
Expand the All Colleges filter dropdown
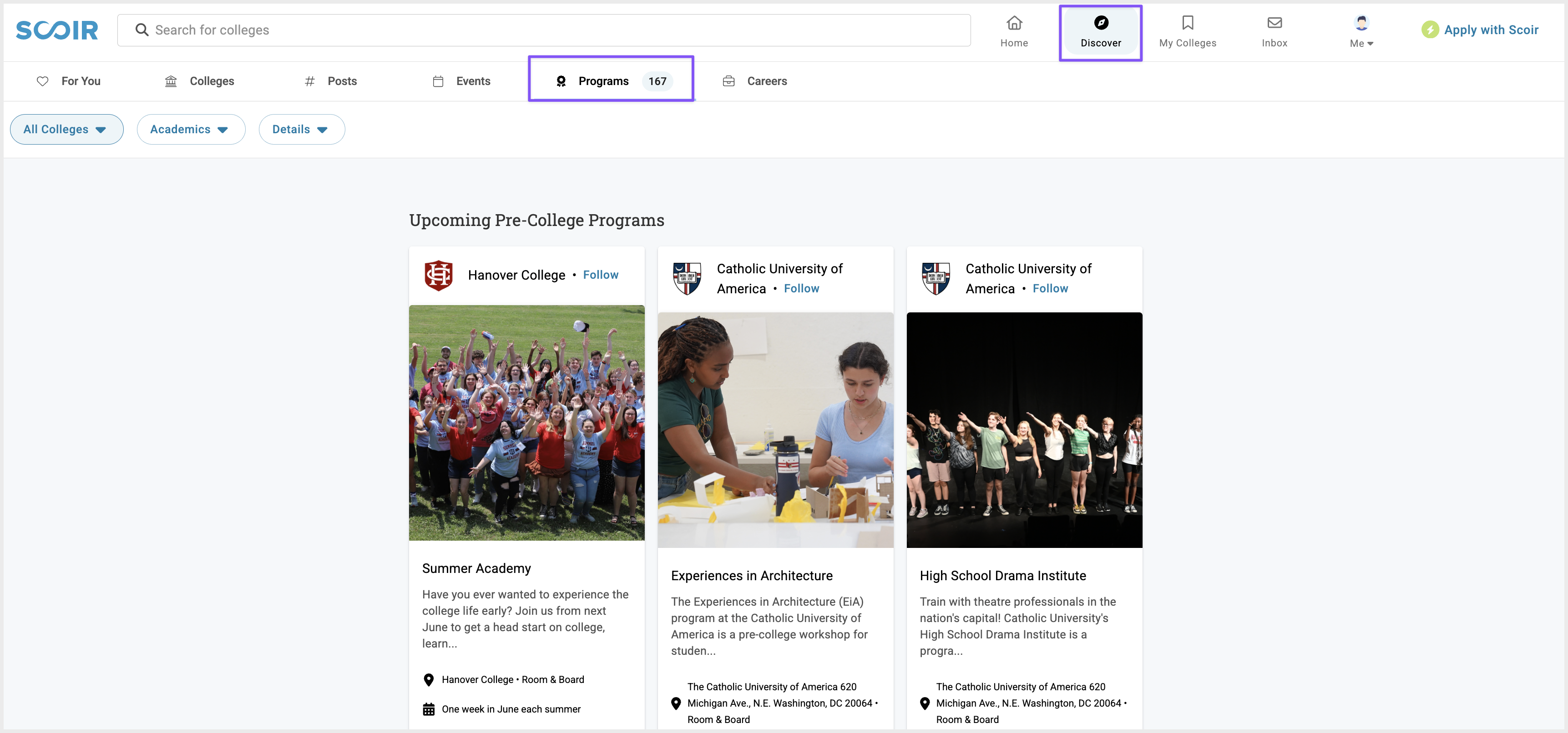coord(66,130)
